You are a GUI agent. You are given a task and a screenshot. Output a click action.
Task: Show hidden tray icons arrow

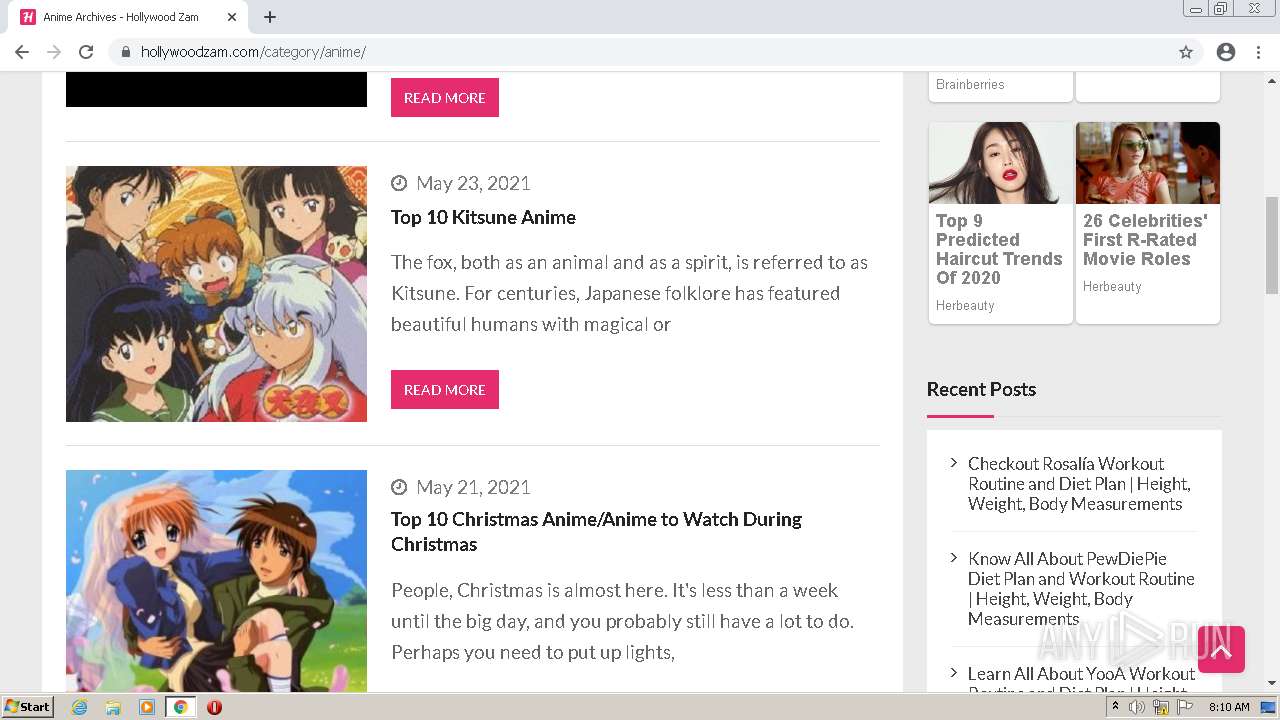tap(1115, 707)
